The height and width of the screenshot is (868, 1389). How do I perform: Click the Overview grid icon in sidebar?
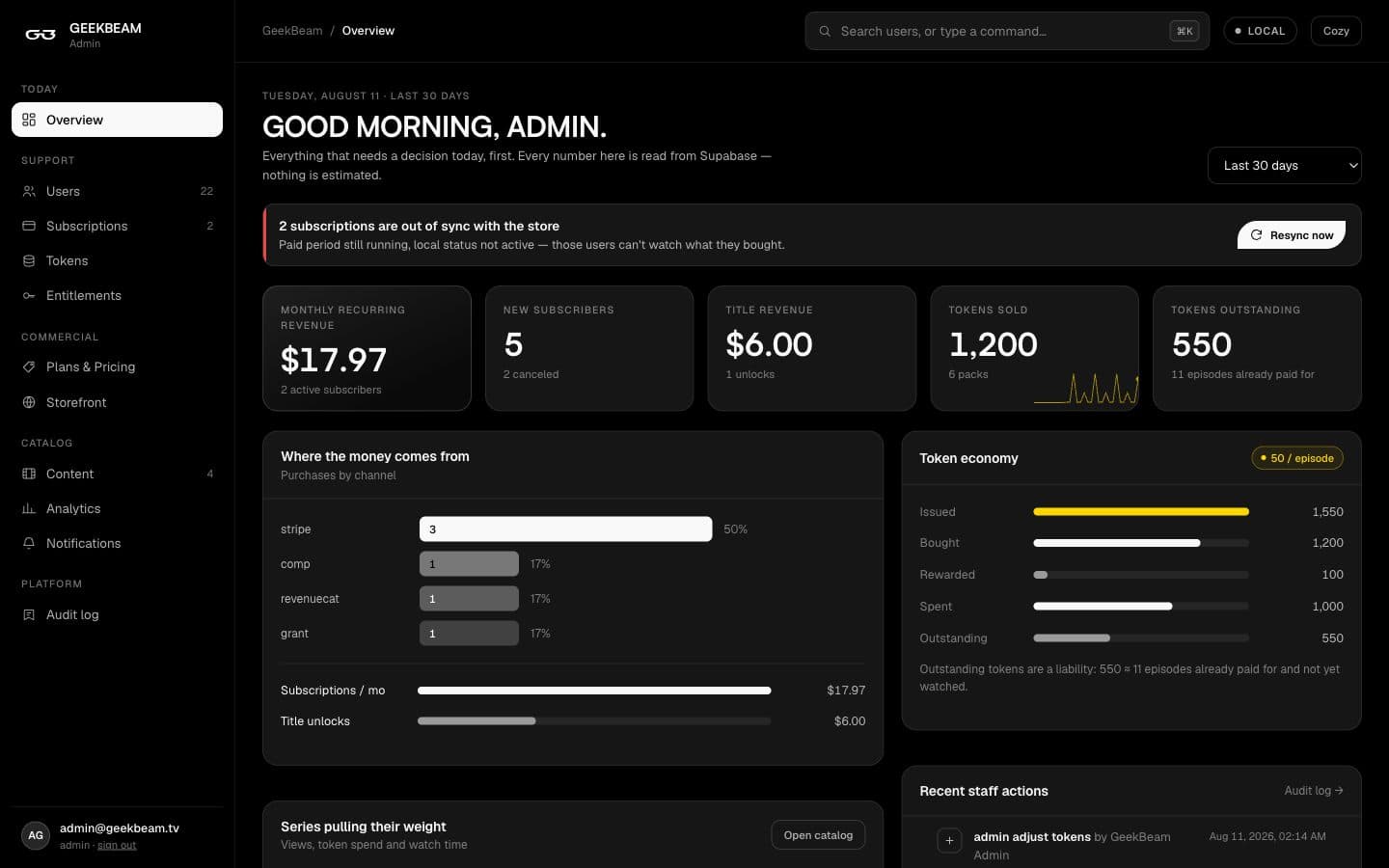point(29,120)
